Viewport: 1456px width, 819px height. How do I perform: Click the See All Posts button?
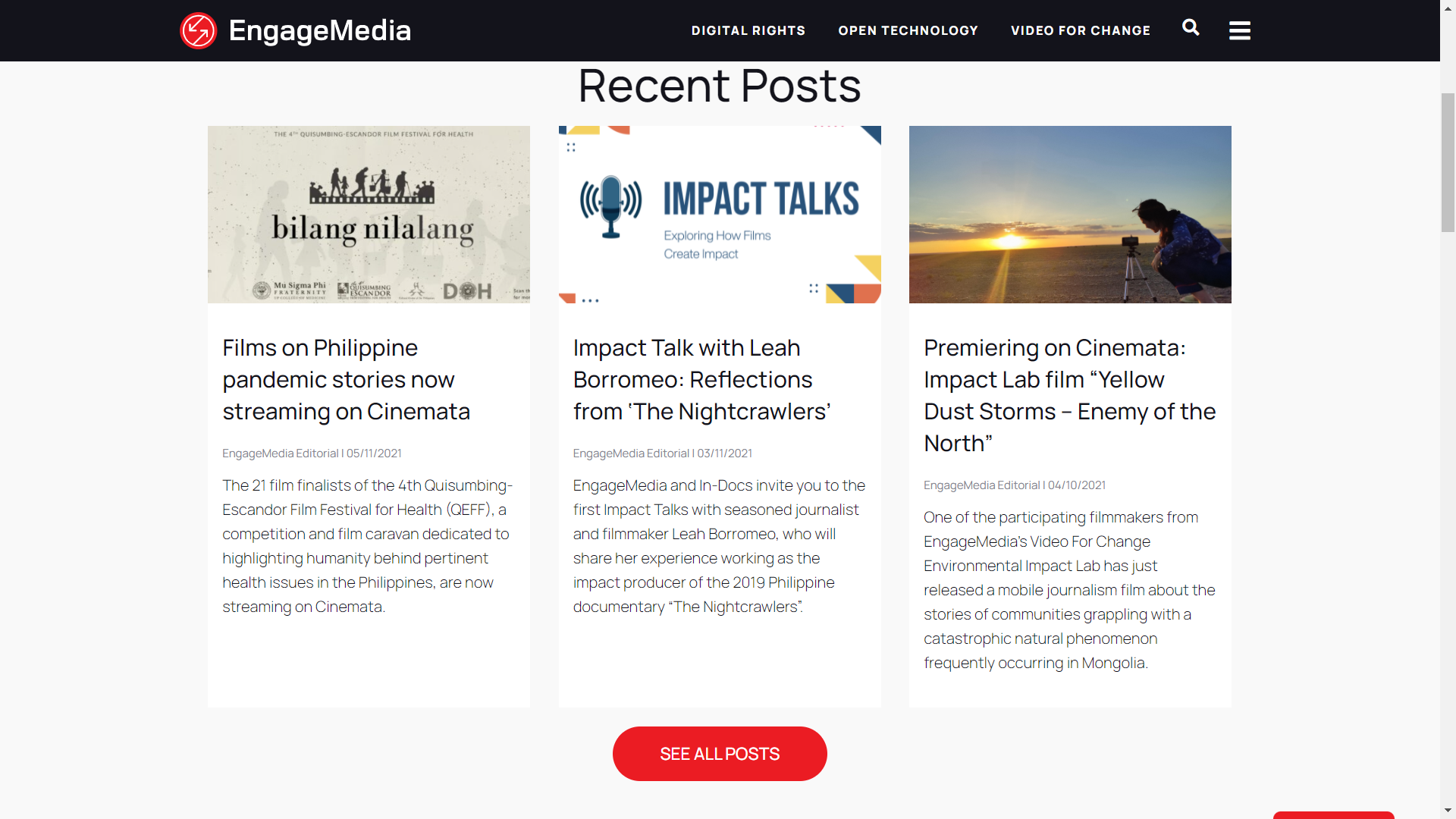(720, 754)
